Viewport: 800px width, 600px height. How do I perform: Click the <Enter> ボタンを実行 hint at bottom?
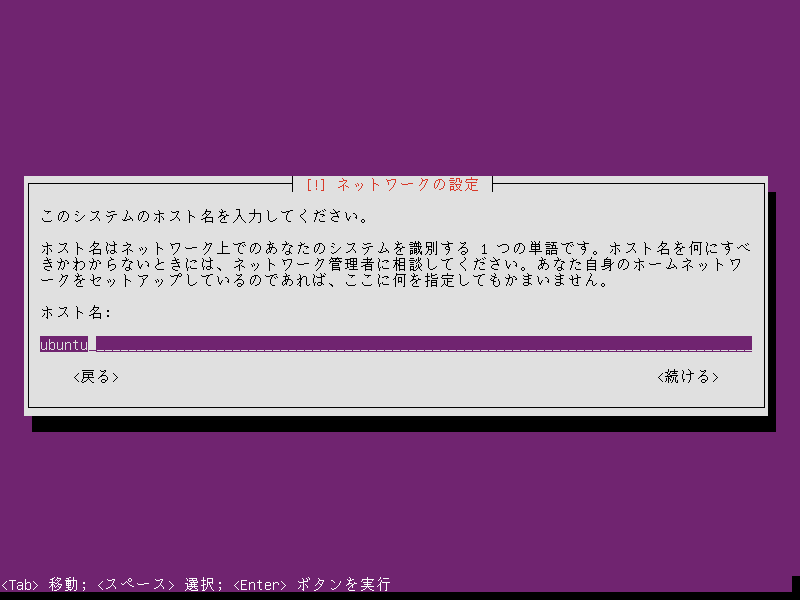(312, 584)
